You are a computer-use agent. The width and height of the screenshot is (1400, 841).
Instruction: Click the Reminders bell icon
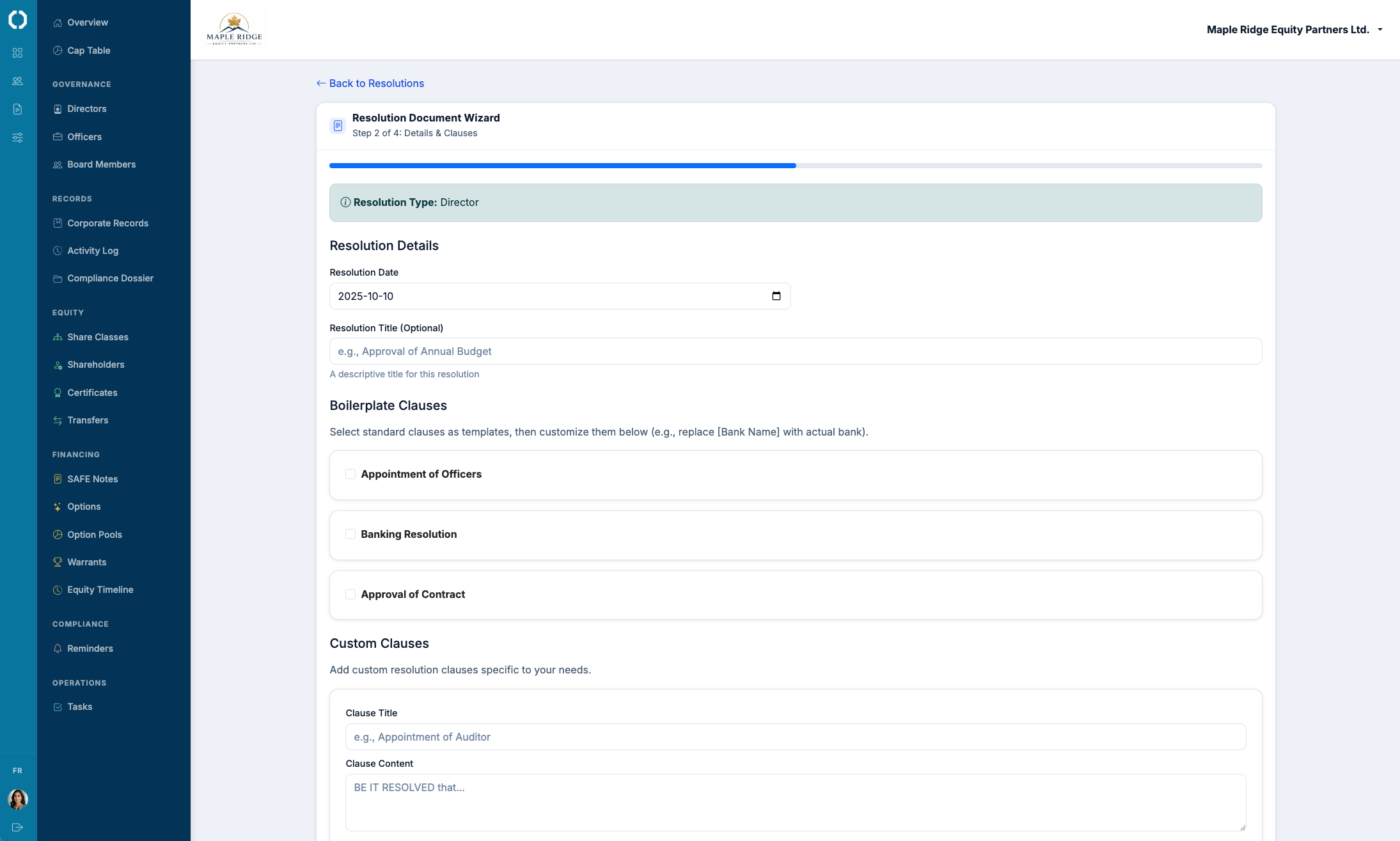tap(58, 648)
